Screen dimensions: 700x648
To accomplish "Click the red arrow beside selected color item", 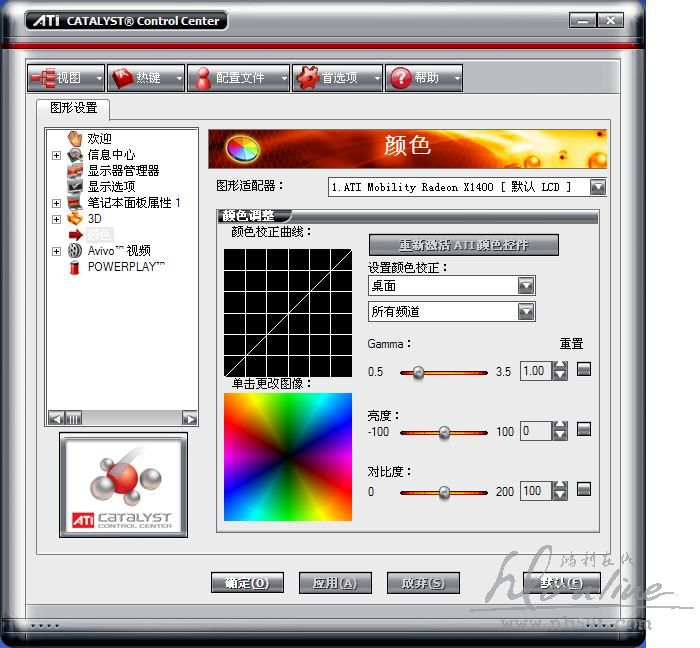I will pyautogui.click(x=75, y=235).
